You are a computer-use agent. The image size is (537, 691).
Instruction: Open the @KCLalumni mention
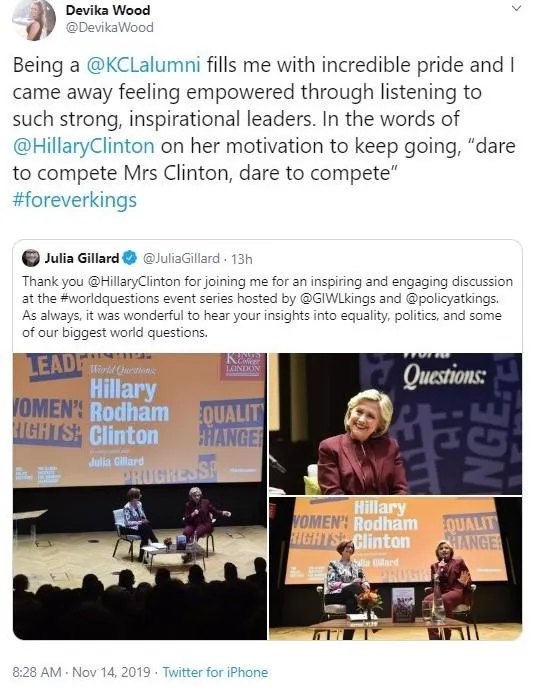(x=143, y=65)
